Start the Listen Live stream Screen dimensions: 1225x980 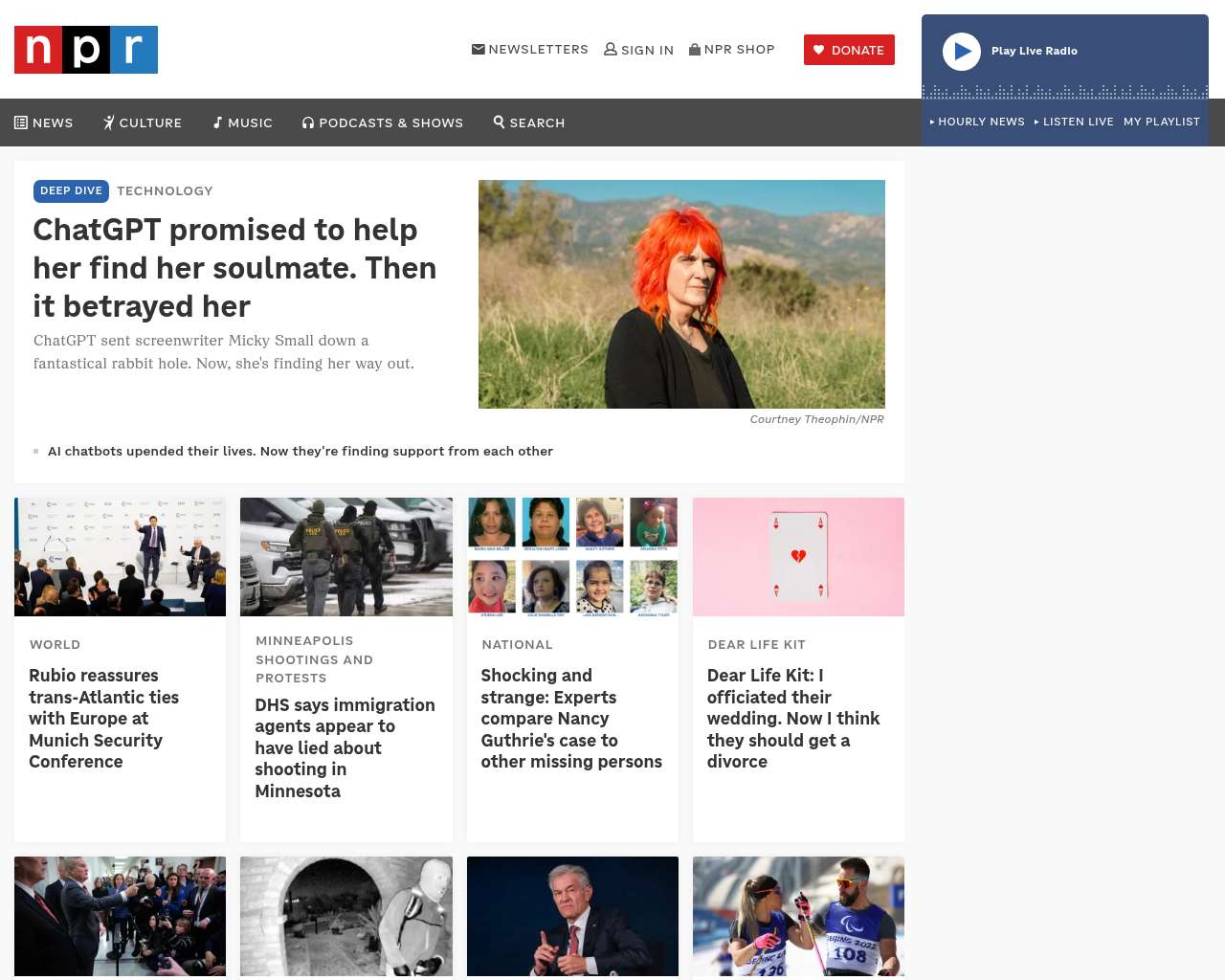coord(1074,122)
